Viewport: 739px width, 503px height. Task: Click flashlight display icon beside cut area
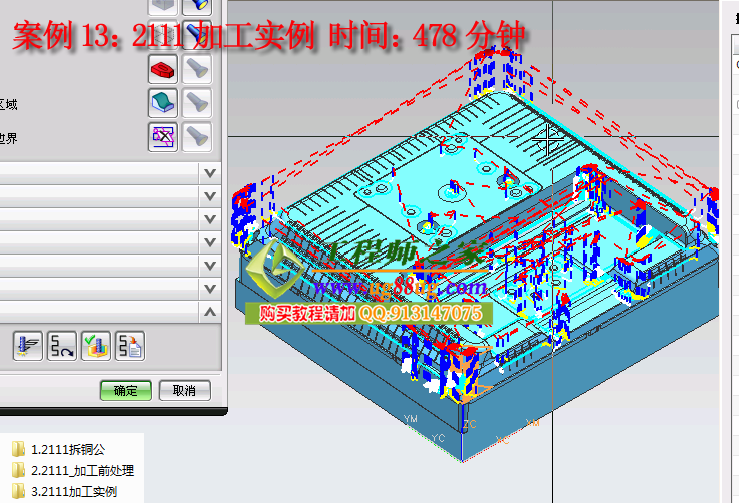pos(197,102)
